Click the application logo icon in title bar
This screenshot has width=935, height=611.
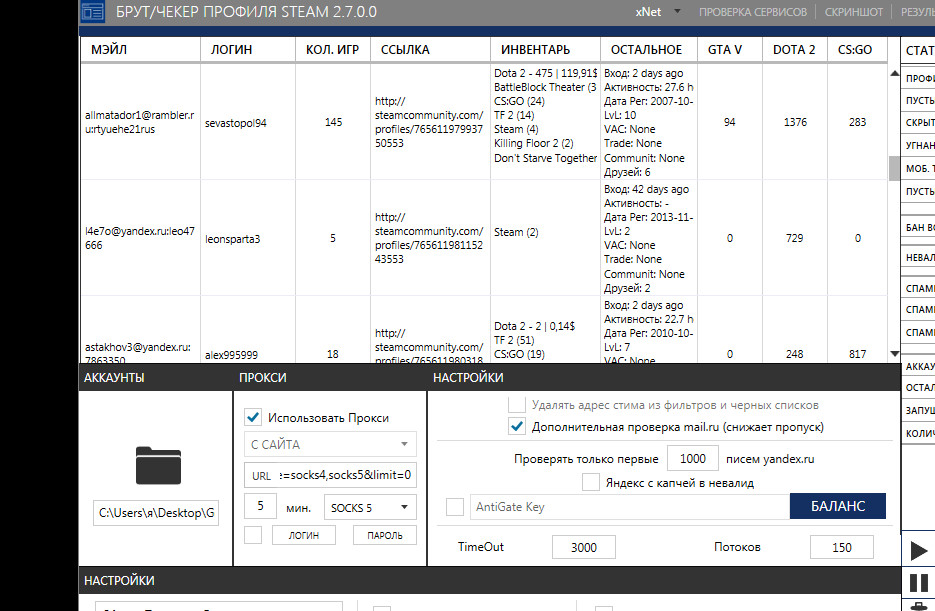[x=92, y=11]
